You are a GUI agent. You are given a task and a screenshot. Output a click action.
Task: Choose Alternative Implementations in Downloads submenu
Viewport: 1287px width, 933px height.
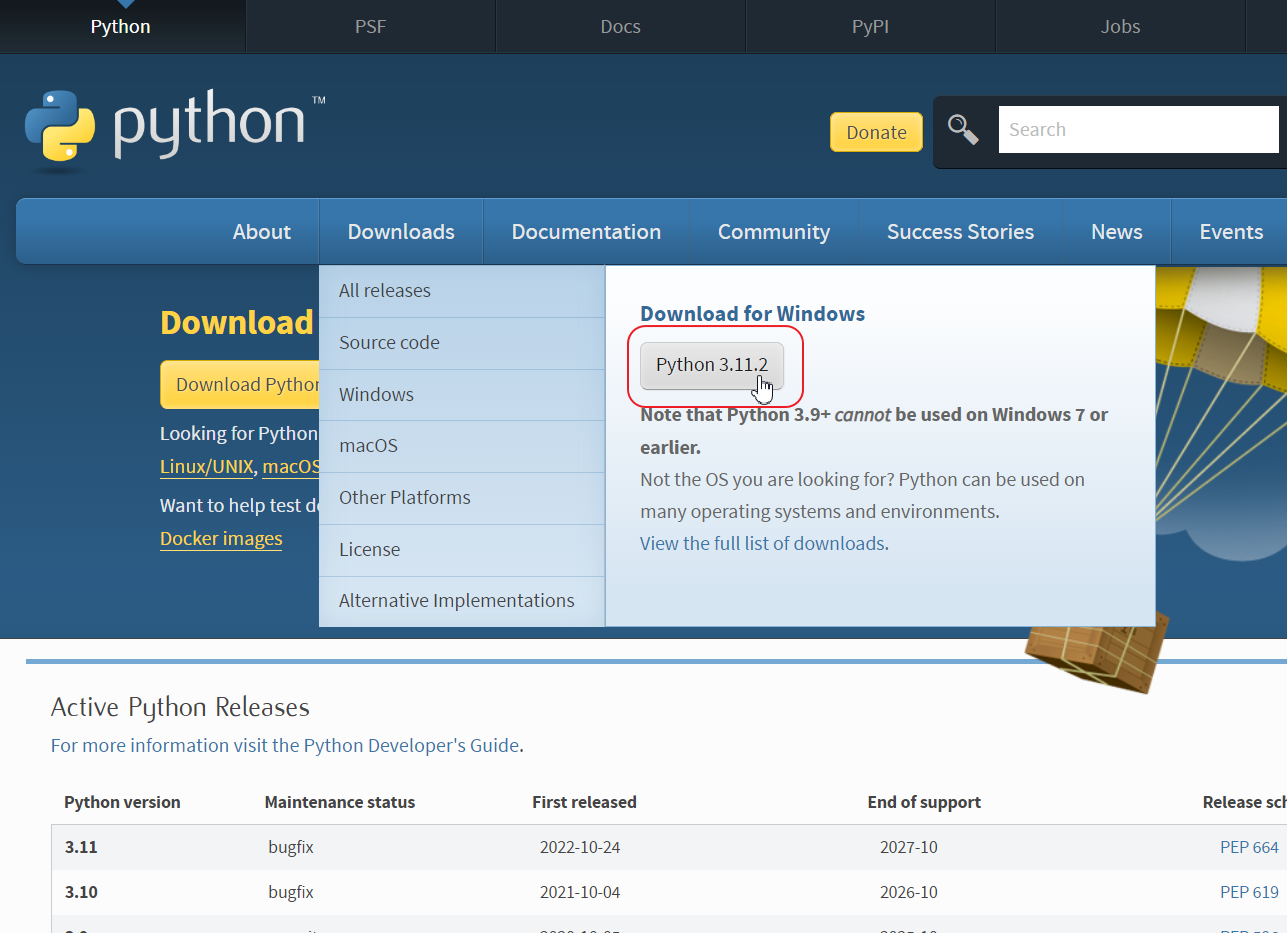pyautogui.click(x=462, y=601)
